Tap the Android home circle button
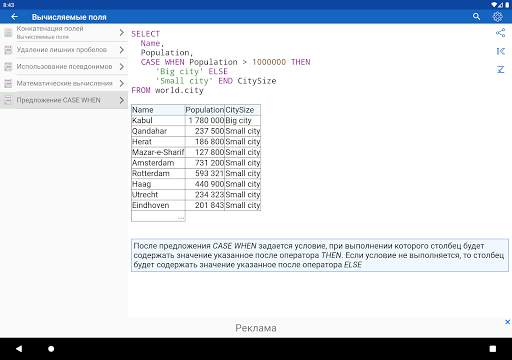Viewport: 512px width, 360px height. (x=51, y=349)
